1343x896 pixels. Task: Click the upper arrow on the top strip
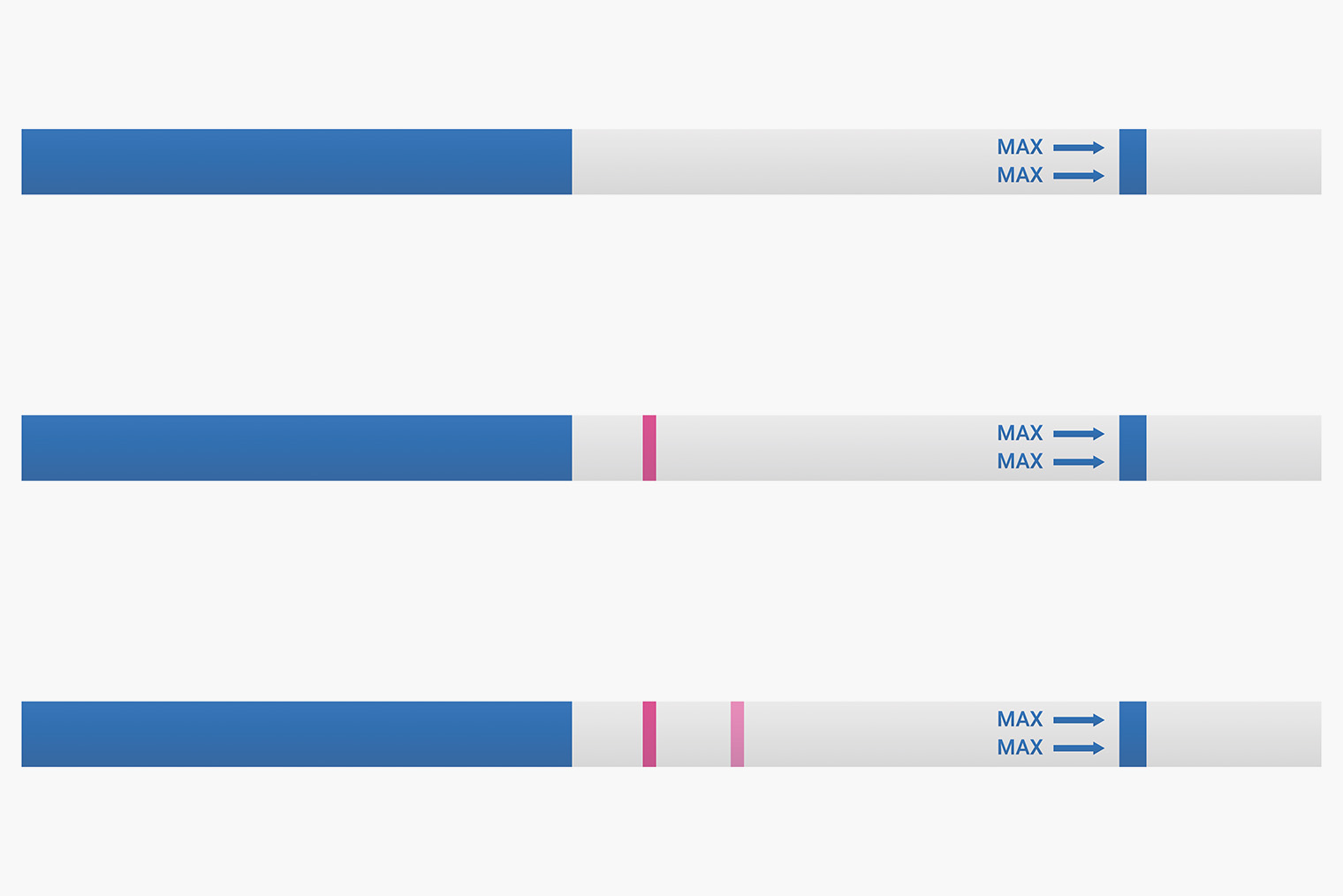pos(1079,148)
